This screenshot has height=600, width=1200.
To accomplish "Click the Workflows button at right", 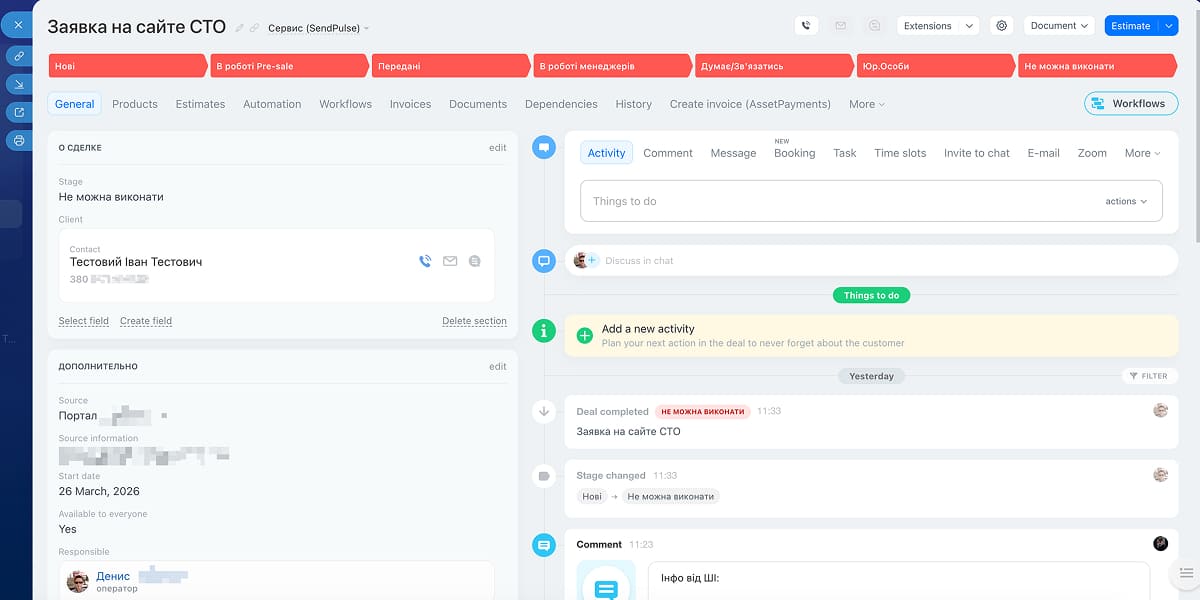I will pos(1129,103).
